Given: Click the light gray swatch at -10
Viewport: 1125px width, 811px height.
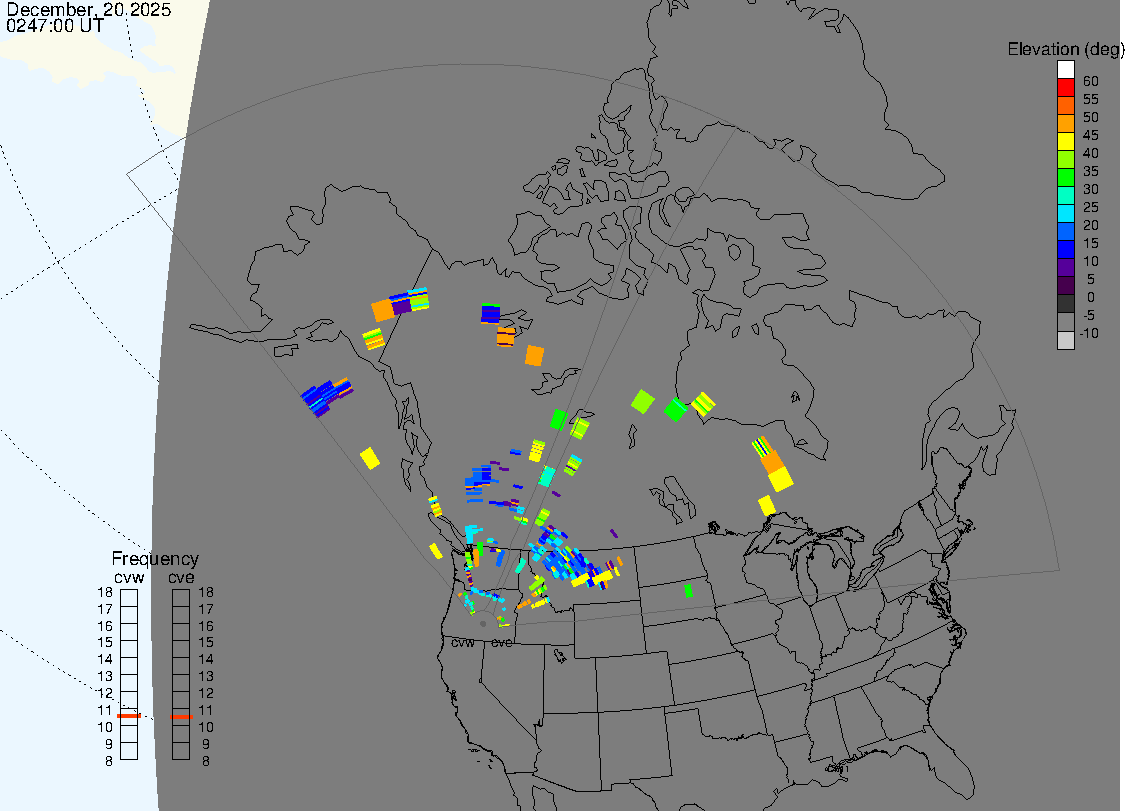Looking at the screenshot, I should pyautogui.click(x=1065, y=340).
